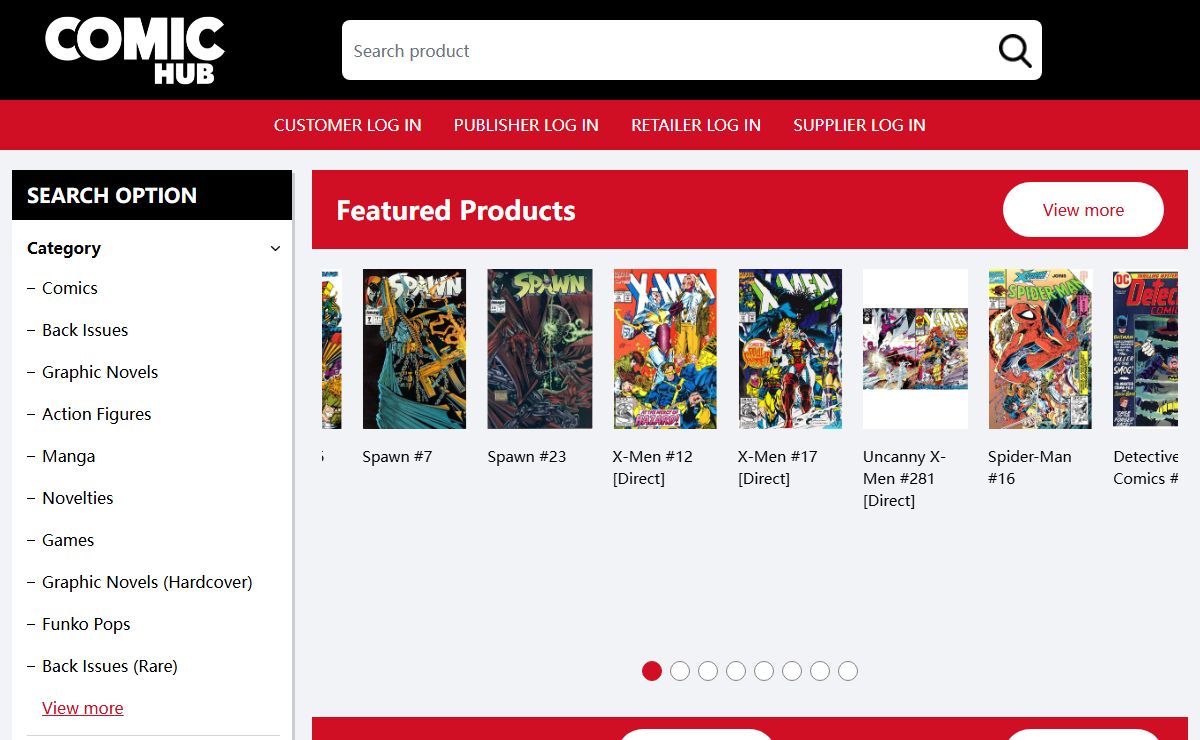Click View more under the category list
The image size is (1200, 740).
83,708
